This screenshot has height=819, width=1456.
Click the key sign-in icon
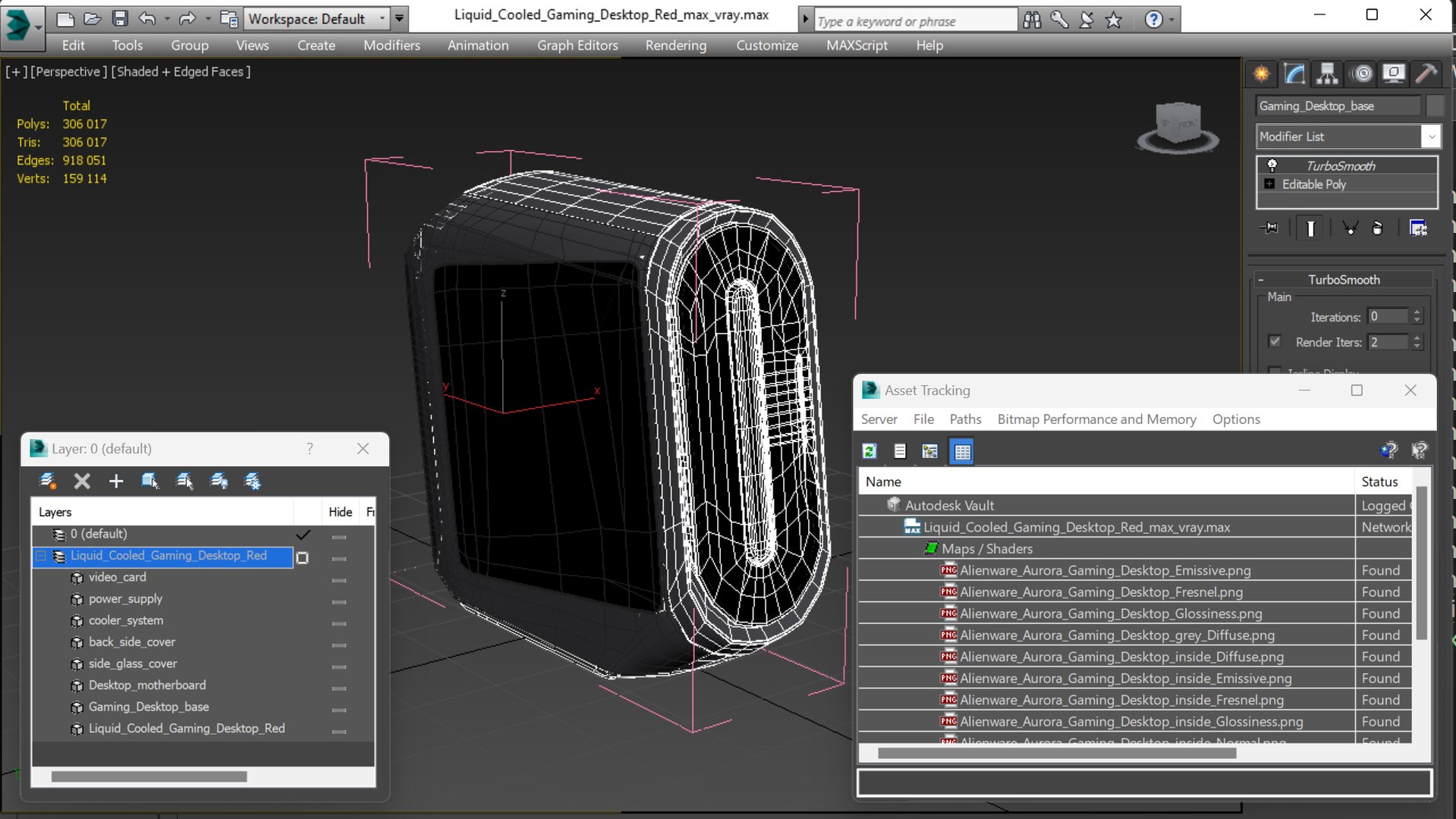(1059, 20)
